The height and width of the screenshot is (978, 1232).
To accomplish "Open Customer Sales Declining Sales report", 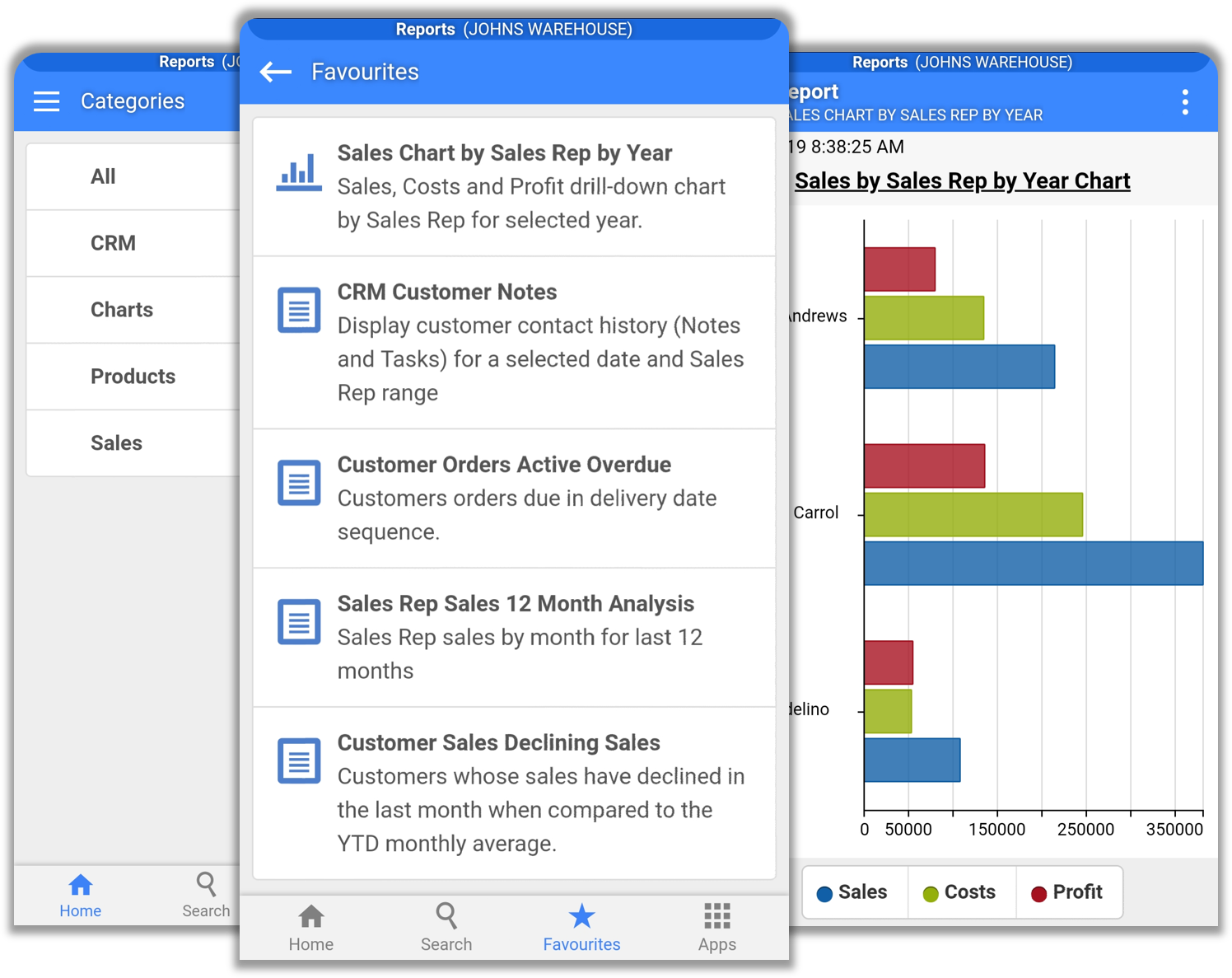I will [x=514, y=793].
